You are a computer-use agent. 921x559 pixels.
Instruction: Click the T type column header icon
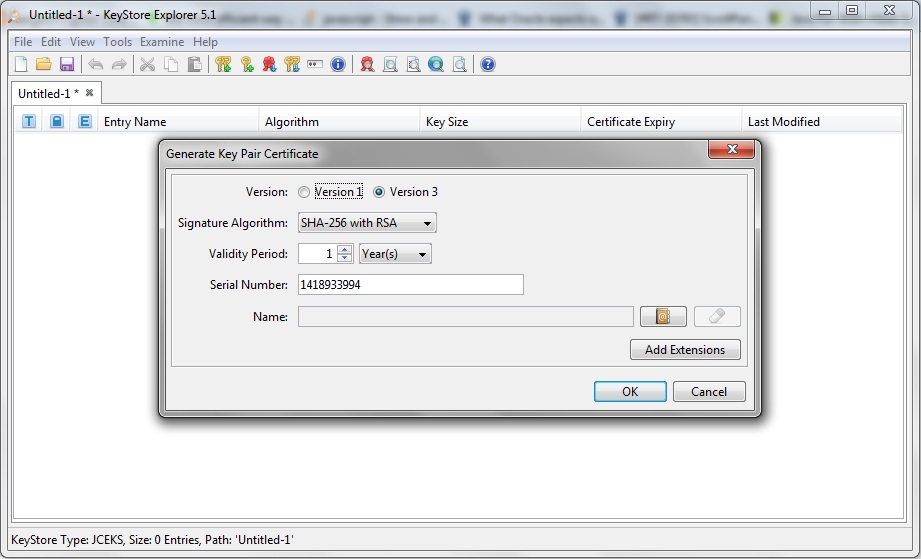[28, 122]
